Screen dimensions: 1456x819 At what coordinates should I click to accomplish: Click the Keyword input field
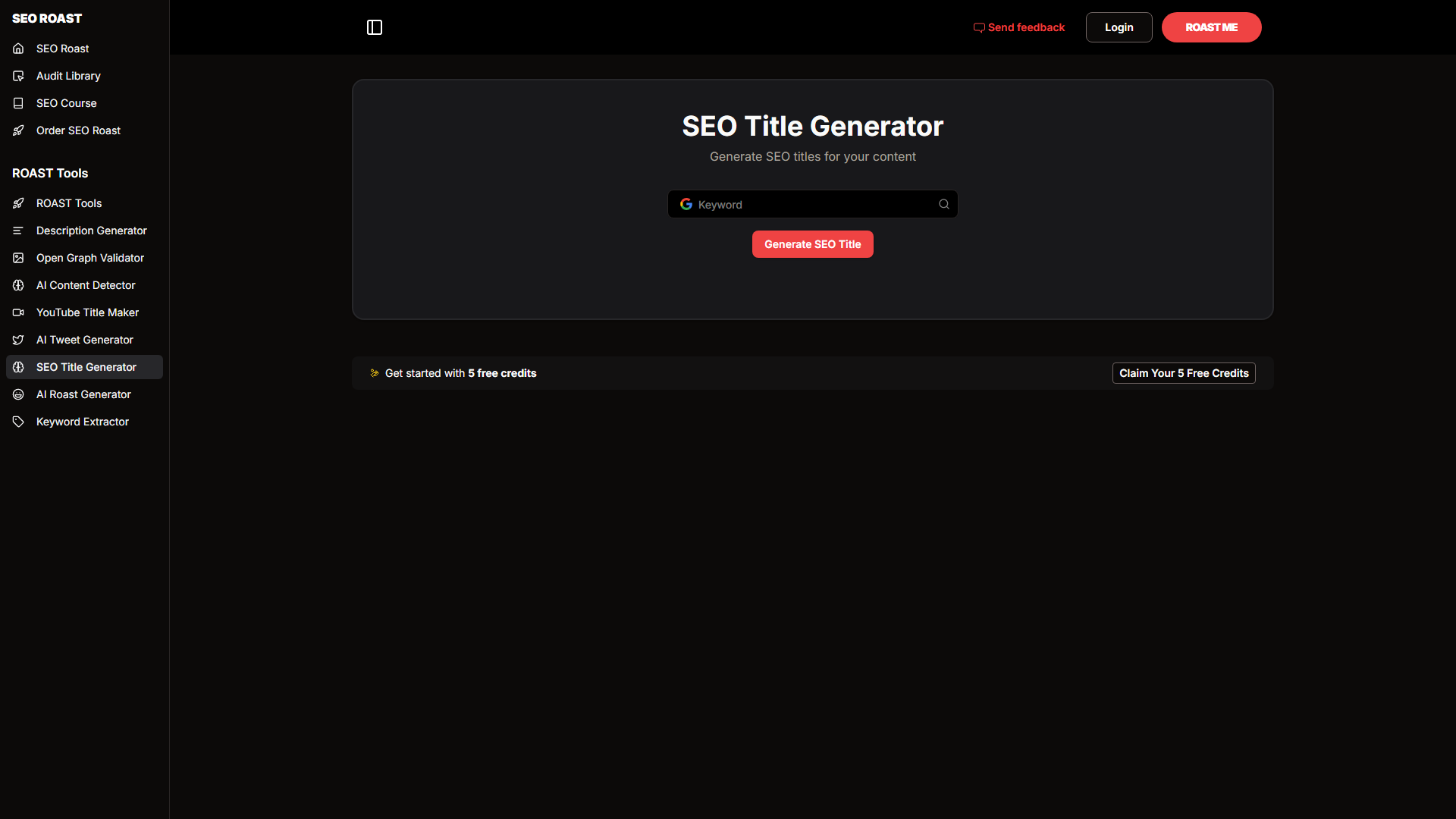pyautogui.click(x=813, y=204)
